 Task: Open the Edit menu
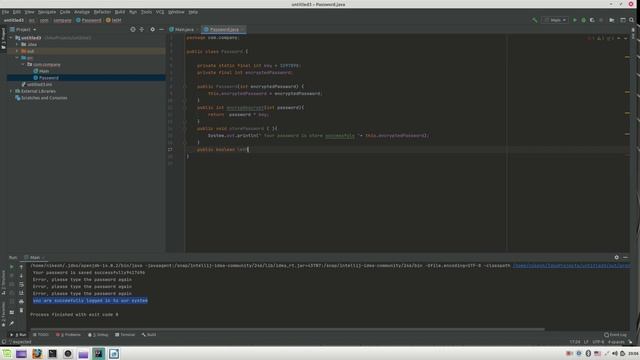tap(17, 12)
